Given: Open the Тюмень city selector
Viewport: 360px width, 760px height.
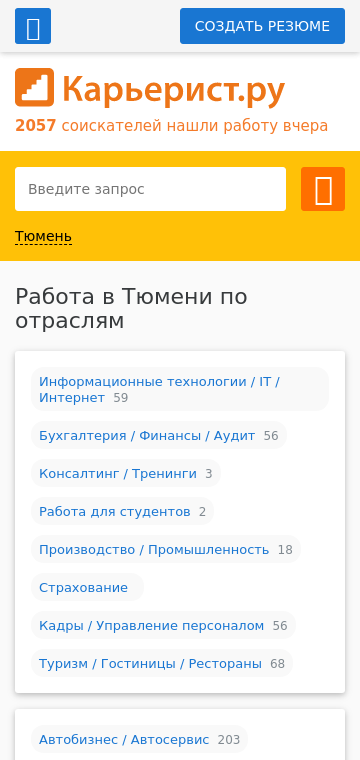Looking at the screenshot, I should 43,237.
